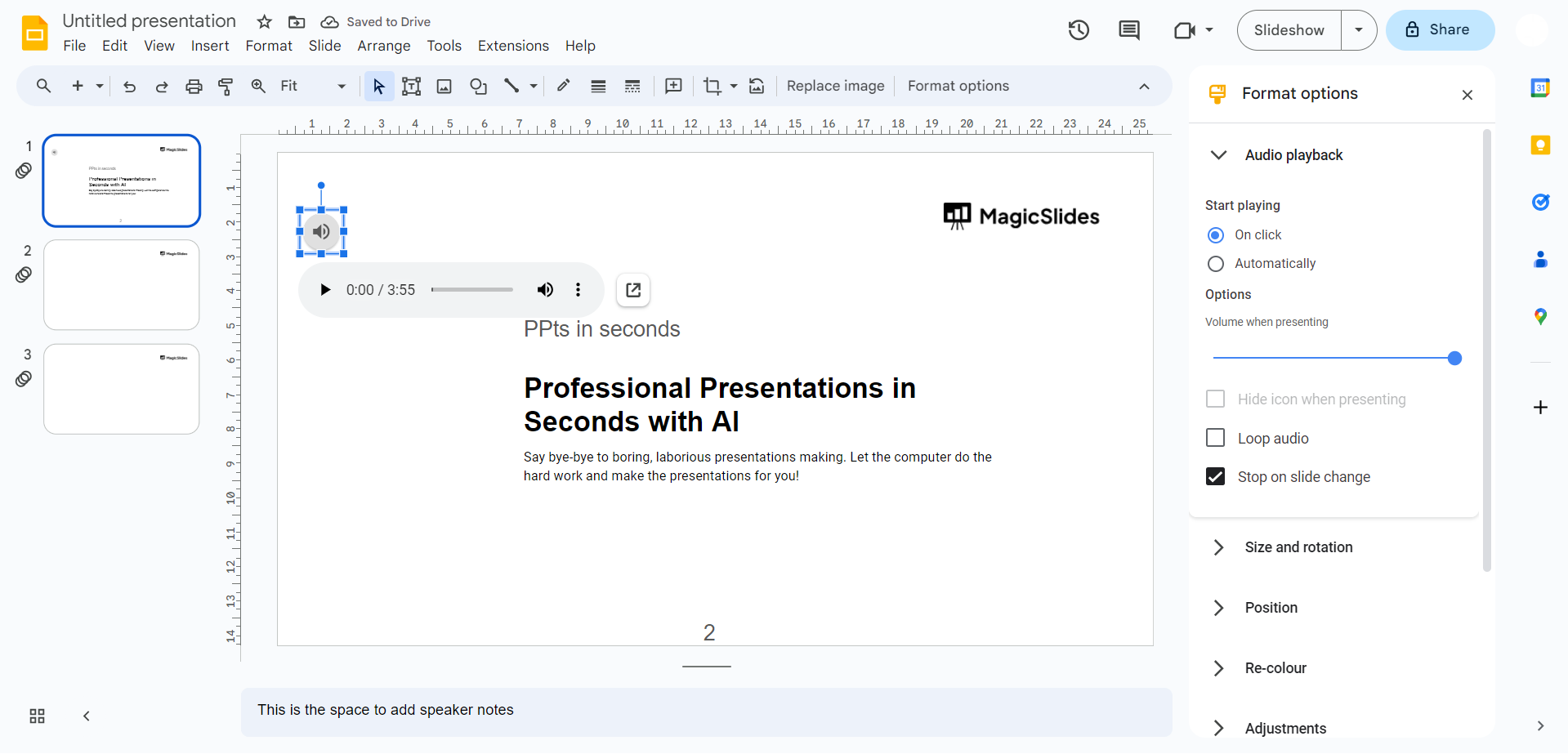
Task: Open version history clock icon
Action: [x=1079, y=30]
